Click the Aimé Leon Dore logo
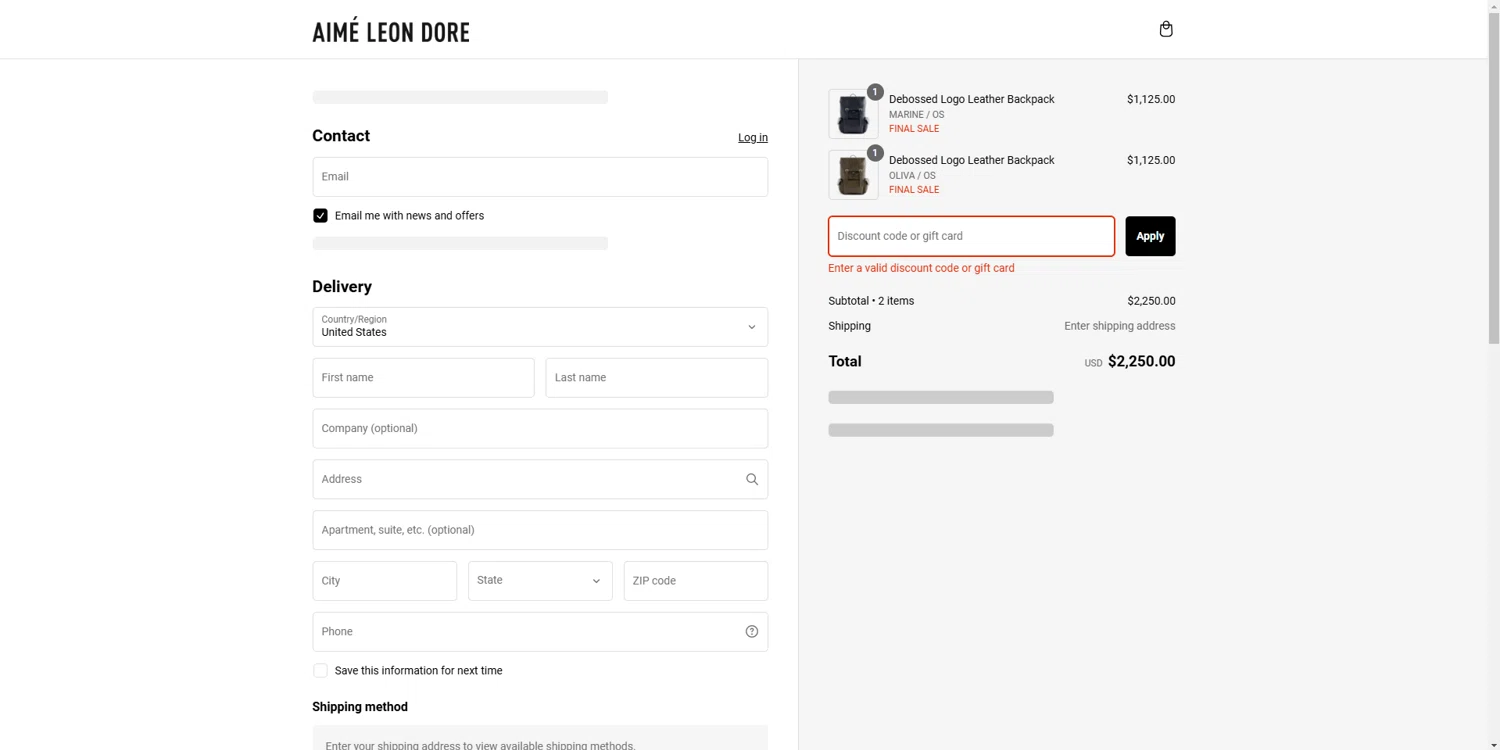 (x=391, y=32)
